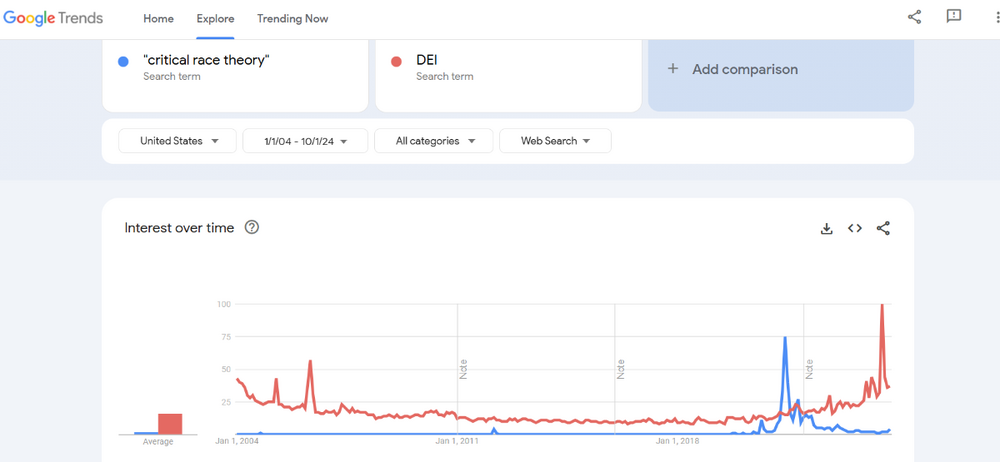Open the 1/1/04 - 10/1/24 date range dropdown

[305, 141]
